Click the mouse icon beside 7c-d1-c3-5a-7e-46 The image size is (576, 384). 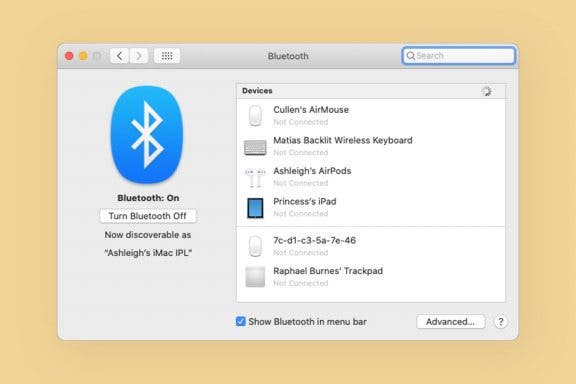pyautogui.click(x=255, y=246)
